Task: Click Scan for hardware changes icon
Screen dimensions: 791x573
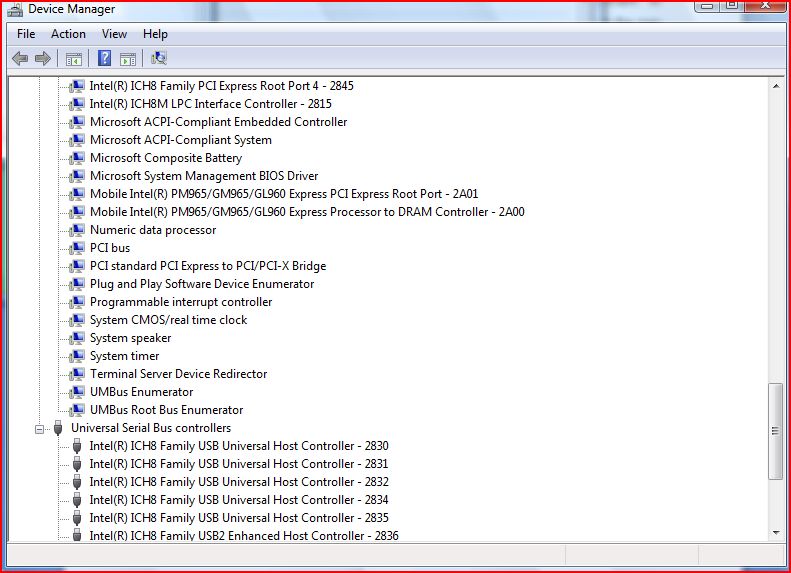Action: pos(159,58)
